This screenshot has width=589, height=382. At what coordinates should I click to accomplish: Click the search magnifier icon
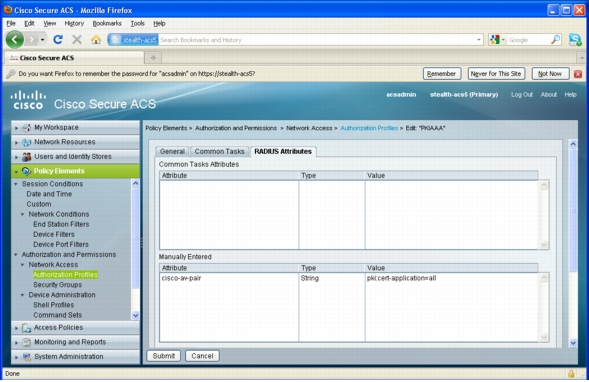point(555,40)
